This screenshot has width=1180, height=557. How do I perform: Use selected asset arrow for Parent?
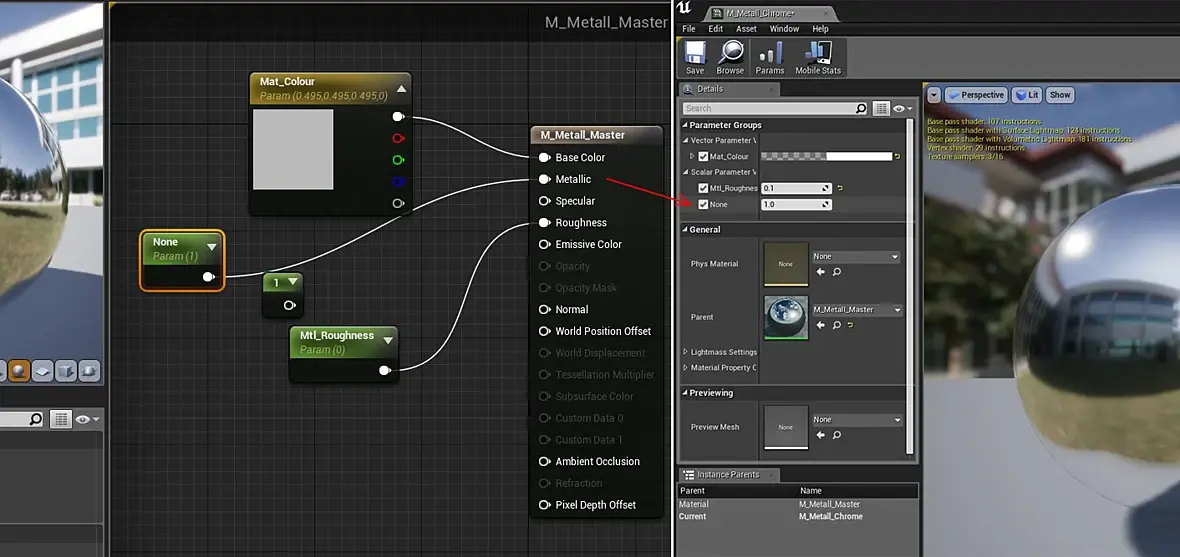821,325
